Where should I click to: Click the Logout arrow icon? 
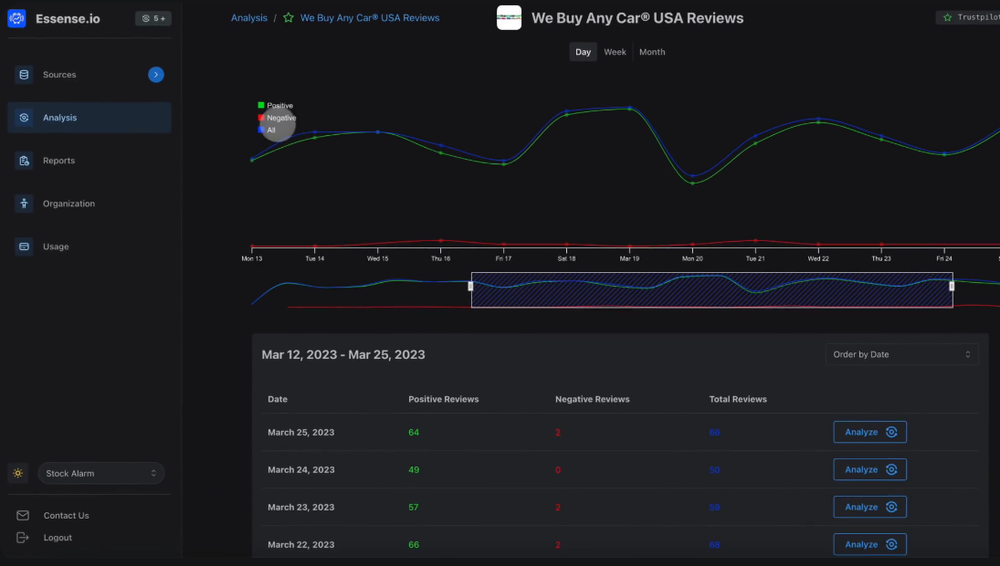pyautogui.click(x=22, y=537)
